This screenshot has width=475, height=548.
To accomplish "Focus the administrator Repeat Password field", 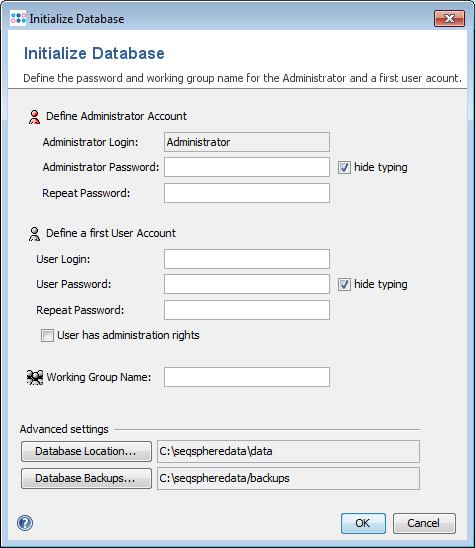I will pos(247,193).
